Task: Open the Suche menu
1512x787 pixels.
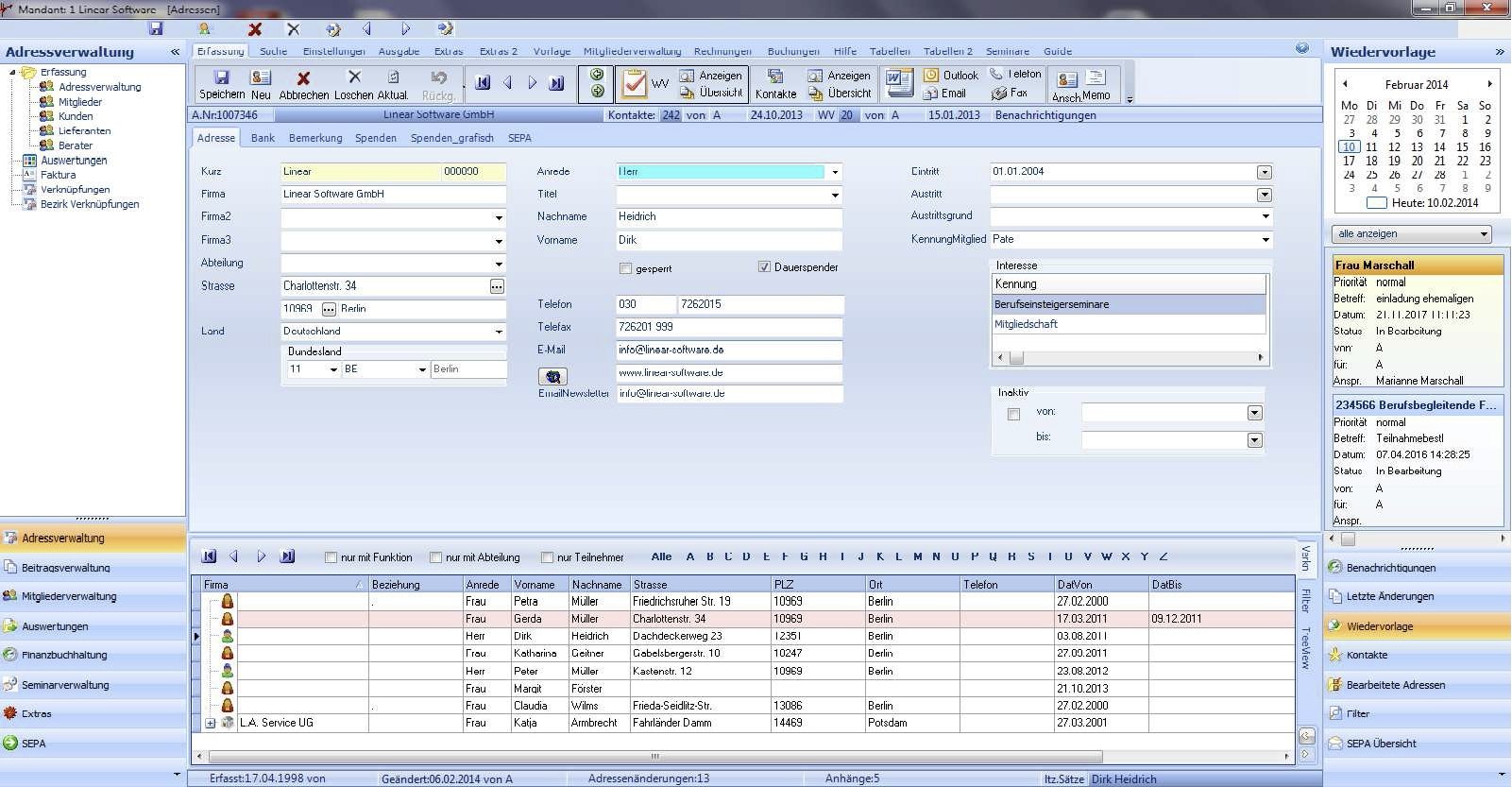Action: (273, 51)
